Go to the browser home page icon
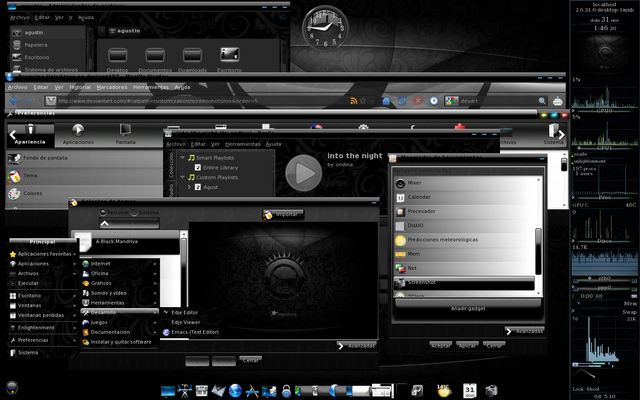 (386, 101)
